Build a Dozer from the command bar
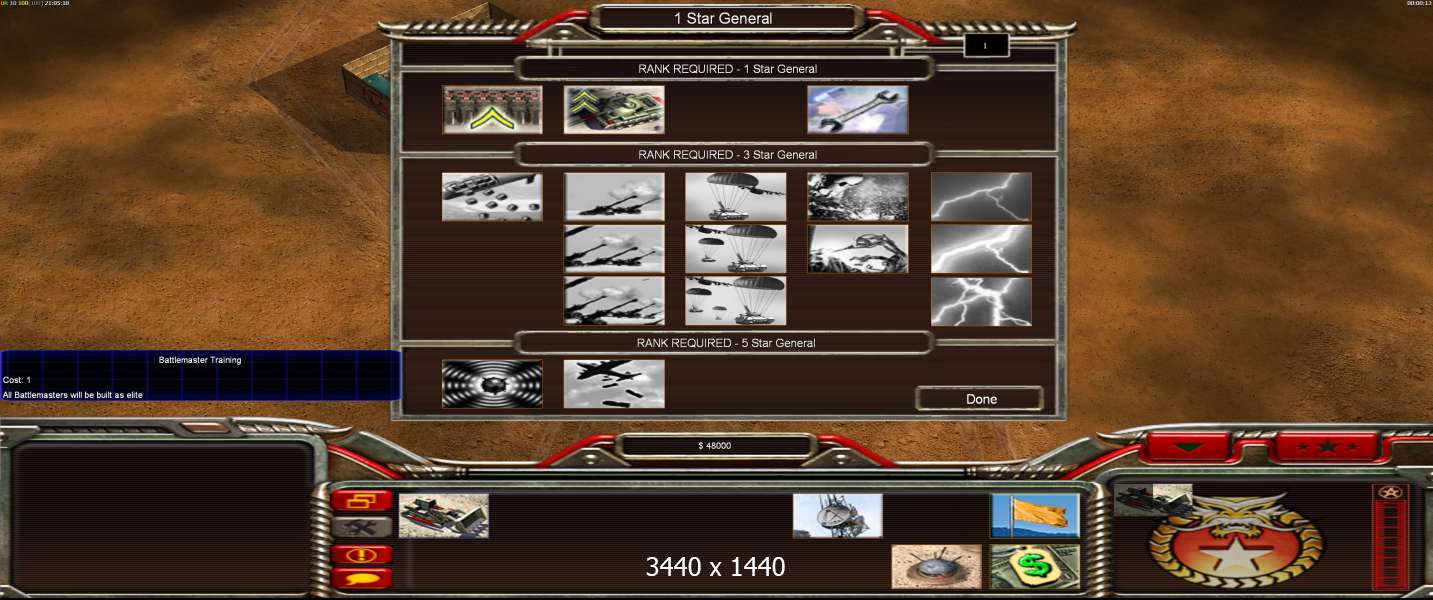The height and width of the screenshot is (600, 1433). coord(444,515)
